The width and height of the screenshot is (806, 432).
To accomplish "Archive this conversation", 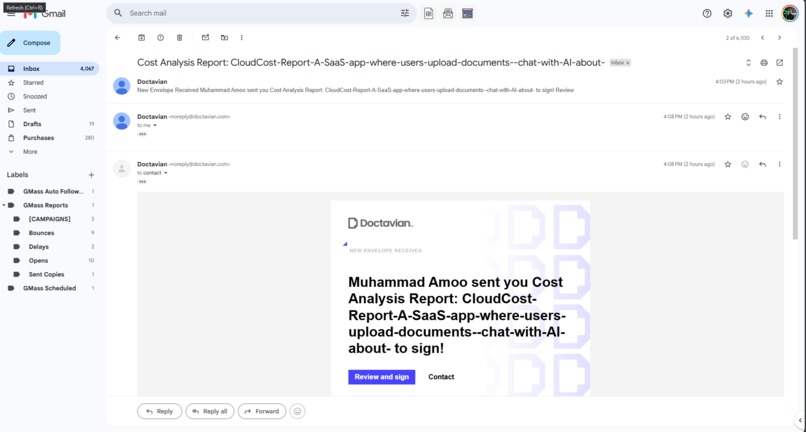I will (141, 38).
